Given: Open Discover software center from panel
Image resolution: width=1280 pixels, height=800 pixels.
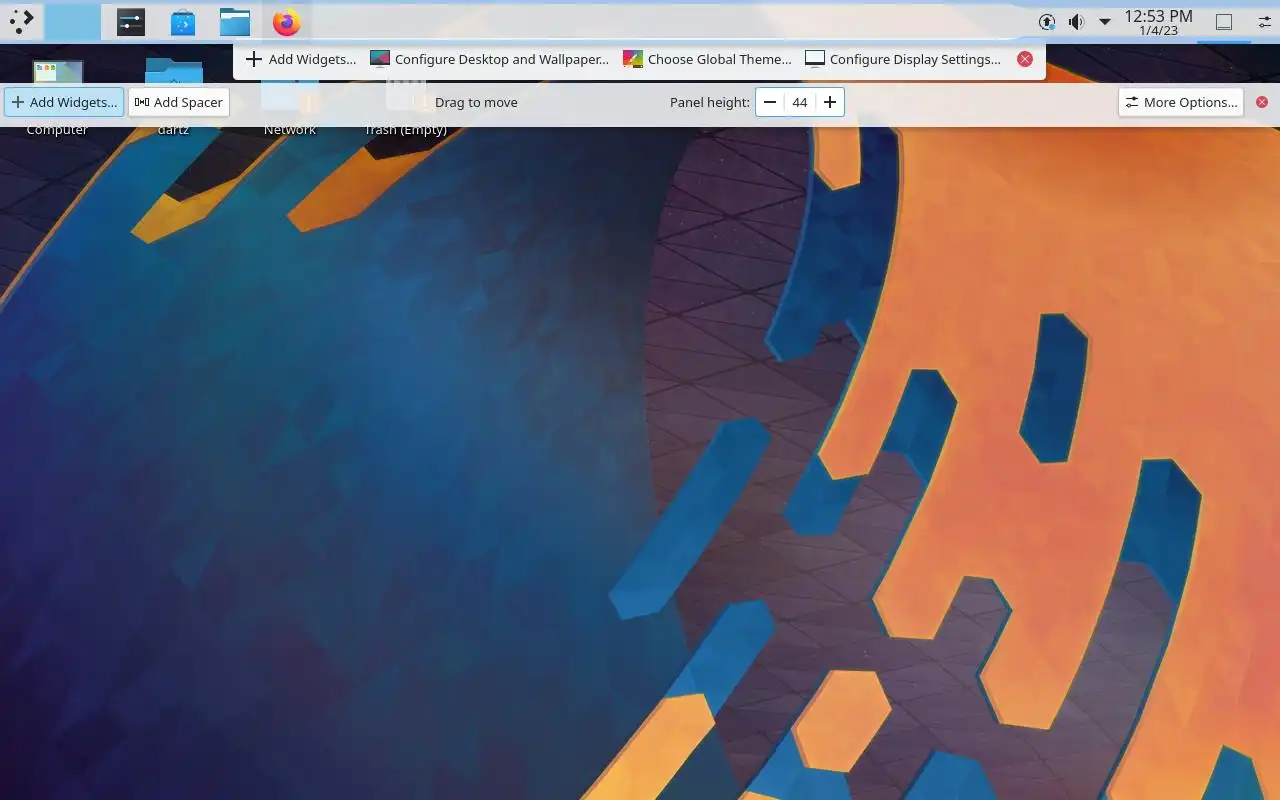Looking at the screenshot, I should [x=183, y=22].
